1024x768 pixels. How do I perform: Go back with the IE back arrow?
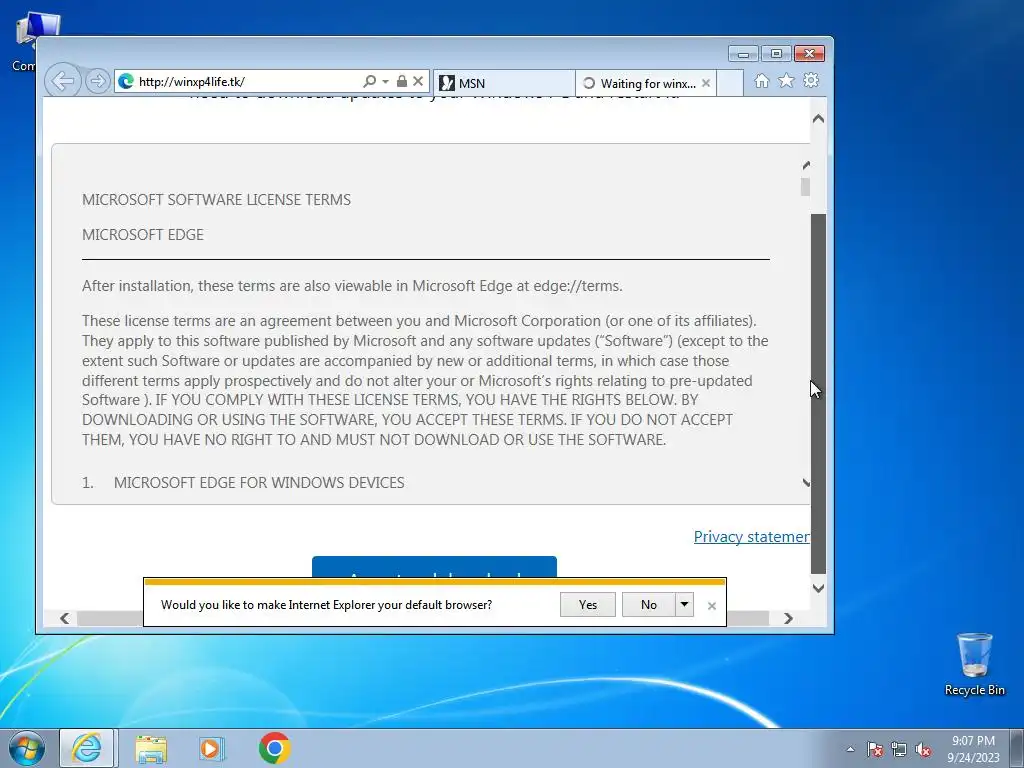pyautogui.click(x=63, y=82)
